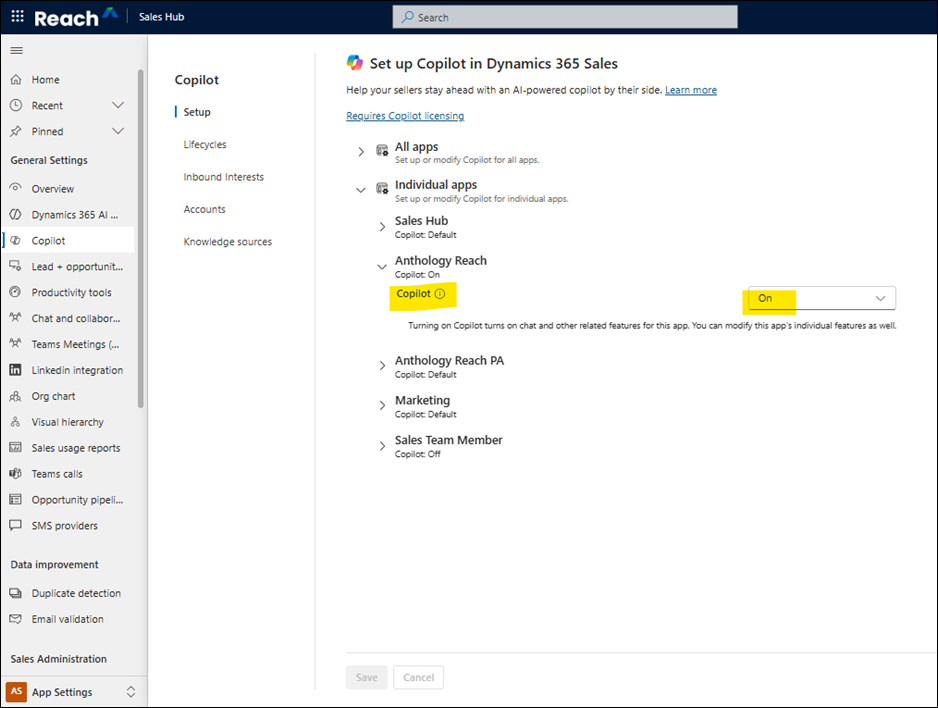Expand the Sales Hub app row

tap(382, 227)
